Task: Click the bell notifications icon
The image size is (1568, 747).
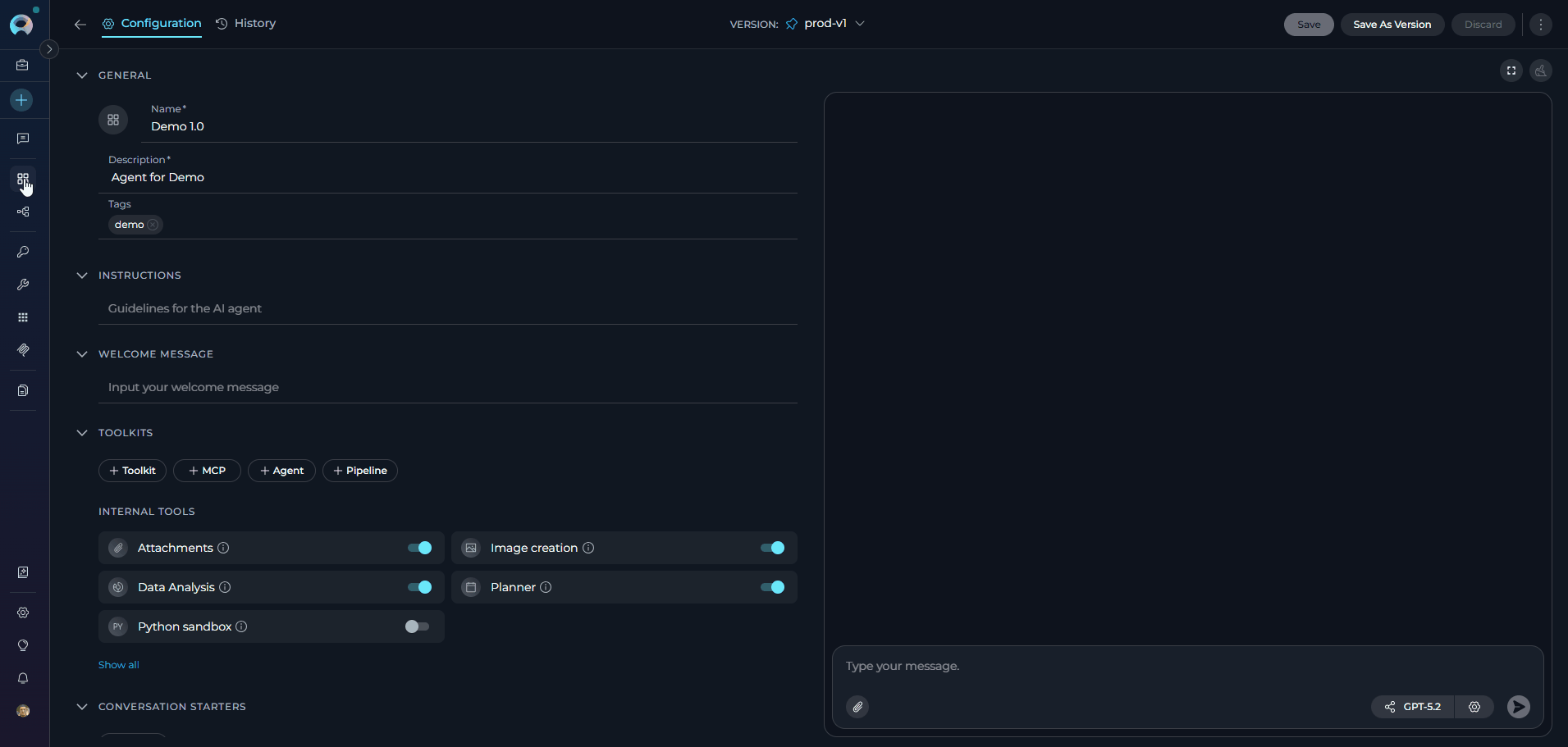Action: (x=22, y=678)
